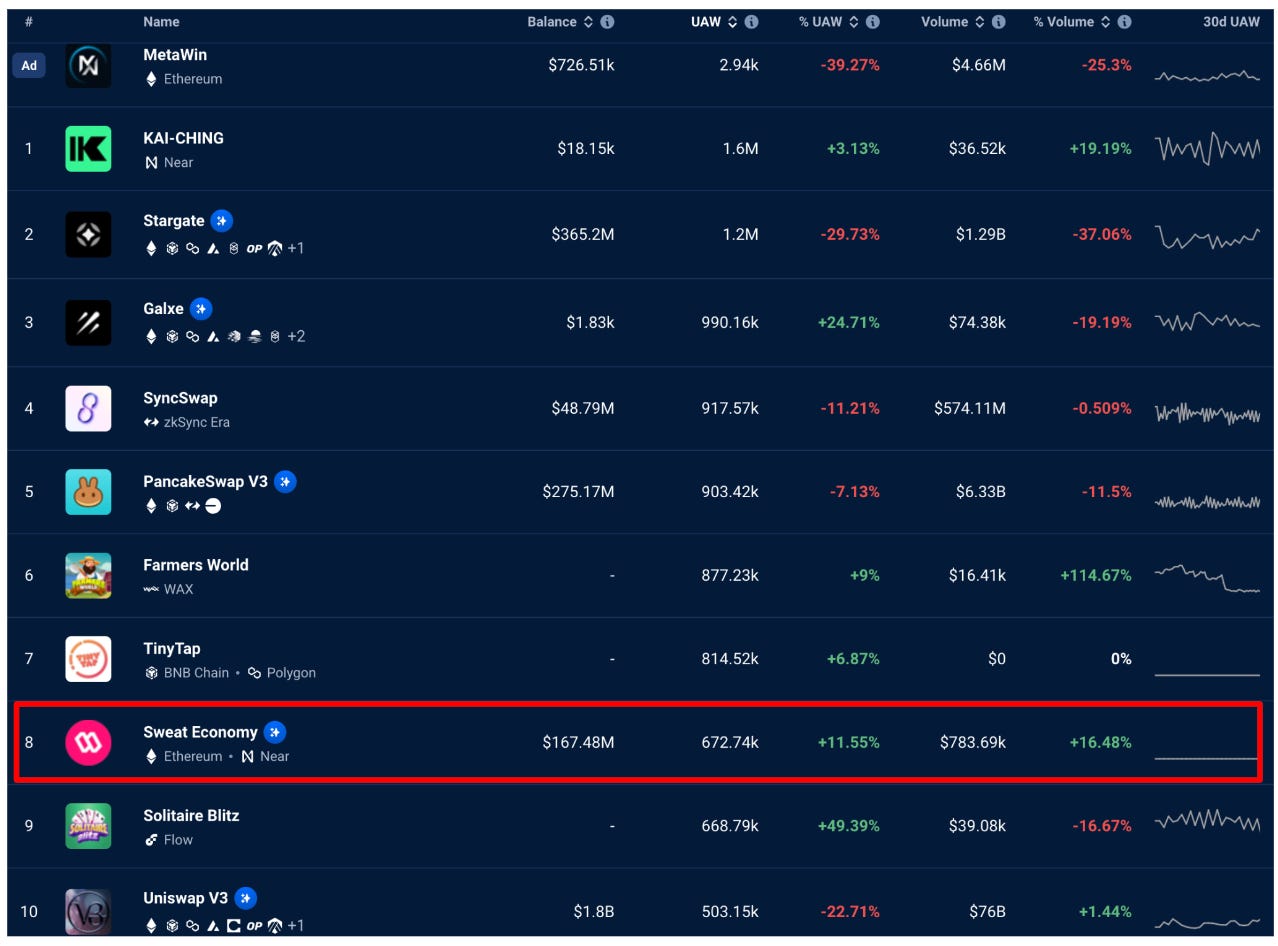Sort table by Balance column arrows

(588, 22)
